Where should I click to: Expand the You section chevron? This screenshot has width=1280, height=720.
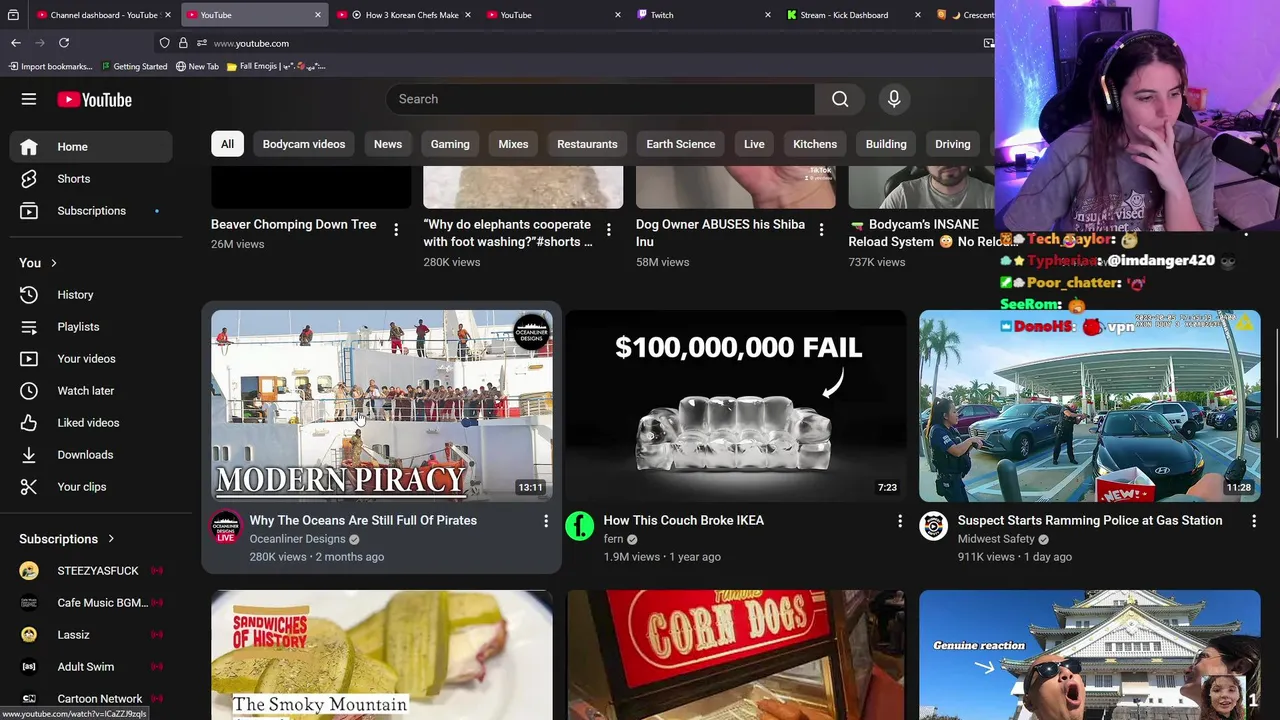point(54,263)
